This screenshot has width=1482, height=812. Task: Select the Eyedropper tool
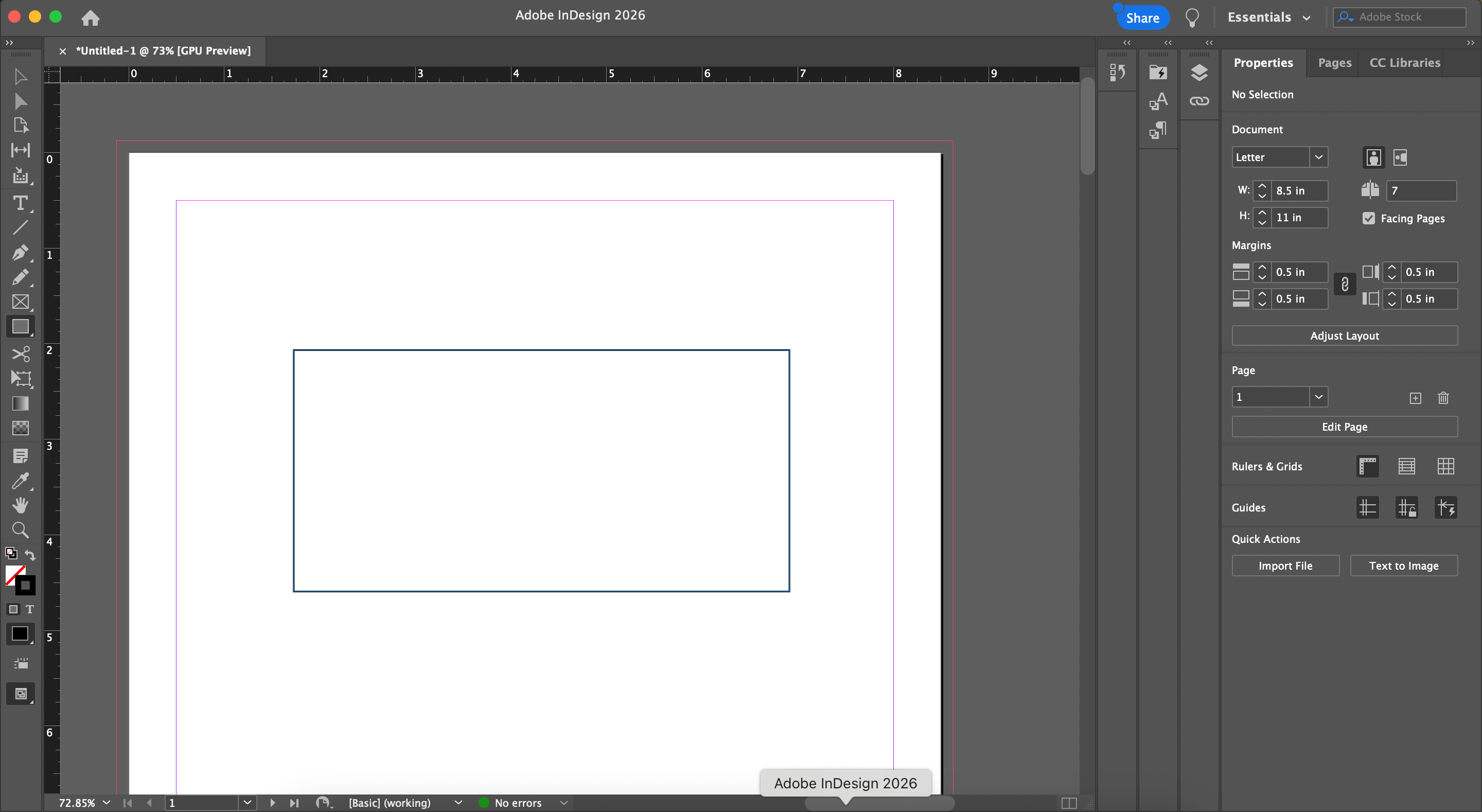point(20,481)
